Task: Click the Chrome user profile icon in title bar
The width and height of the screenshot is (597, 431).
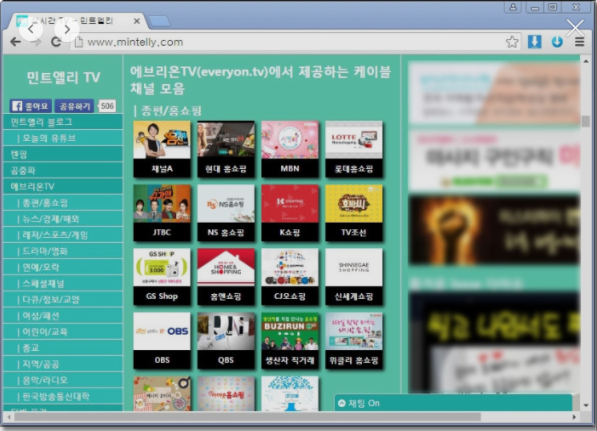Action: (x=513, y=7)
